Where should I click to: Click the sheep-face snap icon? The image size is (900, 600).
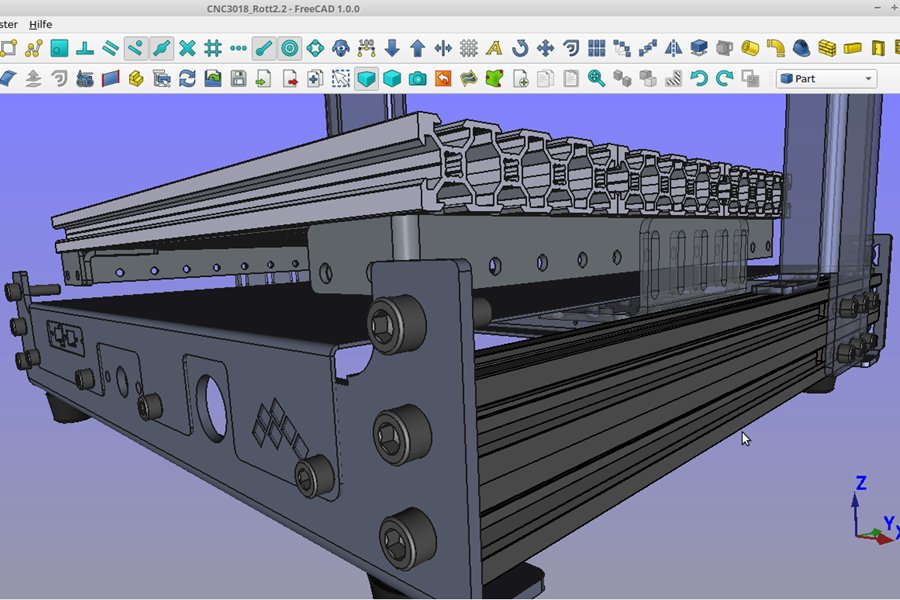pyautogui.click(x=341, y=48)
